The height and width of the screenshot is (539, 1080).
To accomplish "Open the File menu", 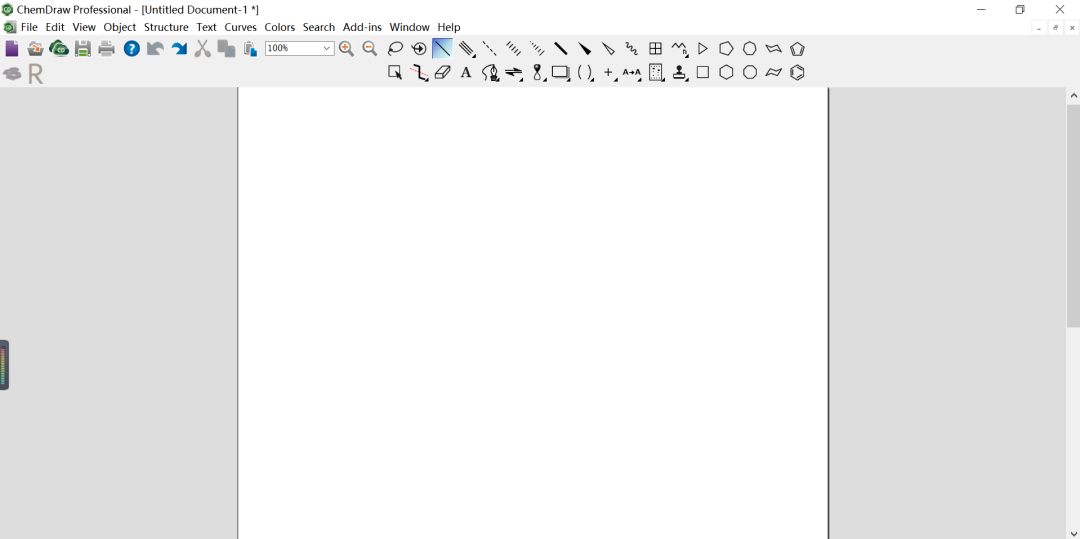I will tap(29, 27).
